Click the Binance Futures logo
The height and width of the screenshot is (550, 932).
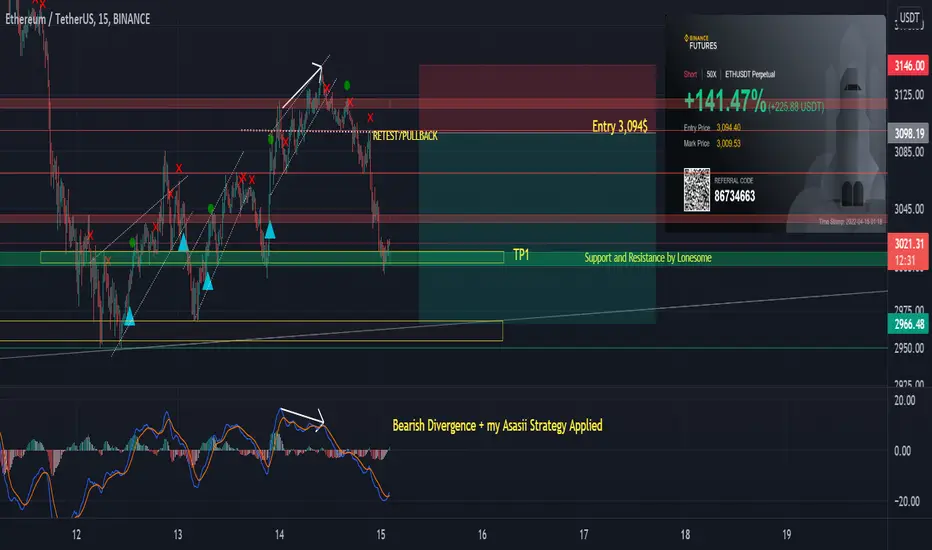point(700,42)
